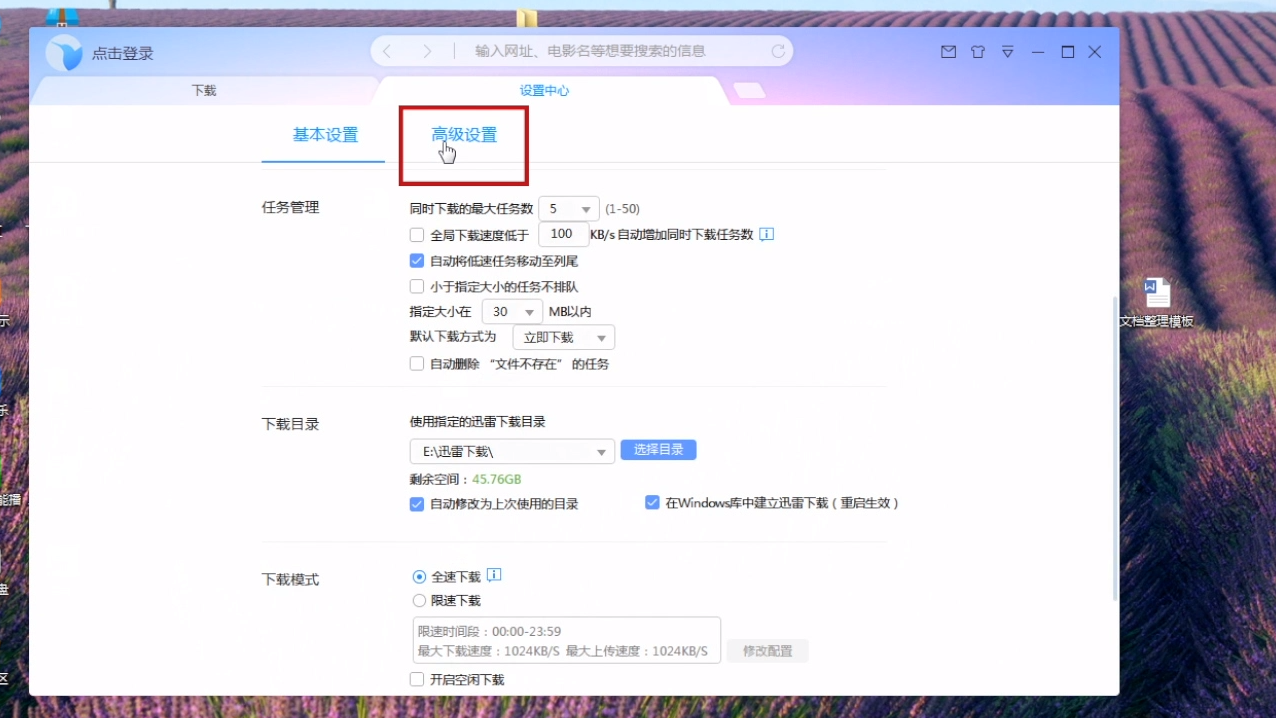Open the skin shirt icon
This screenshot has width=1276, height=718.
[x=978, y=52]
